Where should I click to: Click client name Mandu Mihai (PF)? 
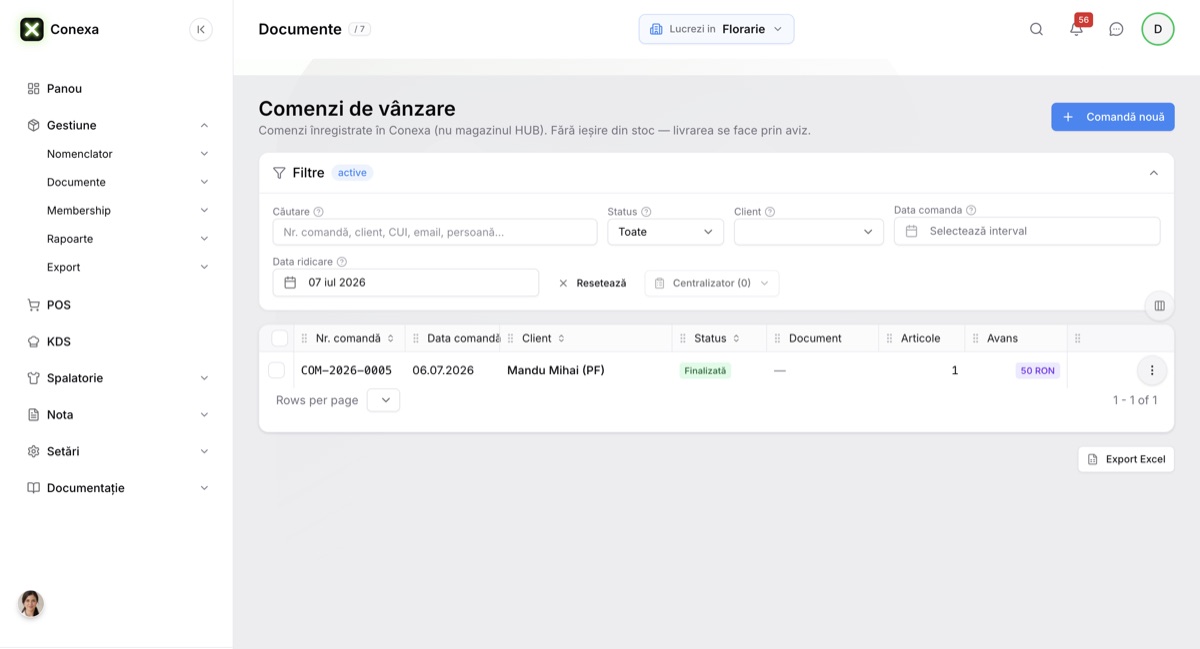point(556,370)
